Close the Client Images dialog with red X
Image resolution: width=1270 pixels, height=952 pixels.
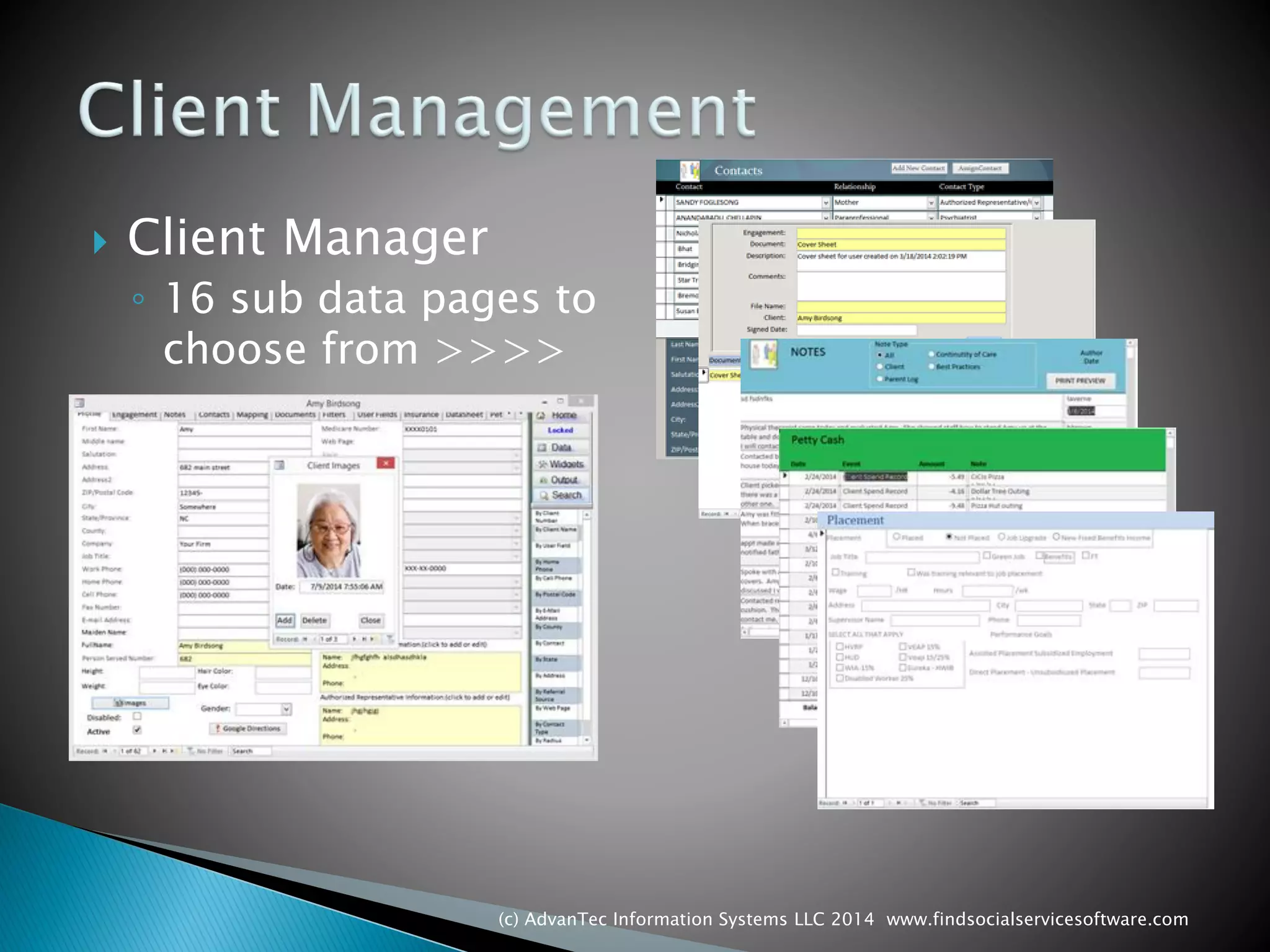386,463
